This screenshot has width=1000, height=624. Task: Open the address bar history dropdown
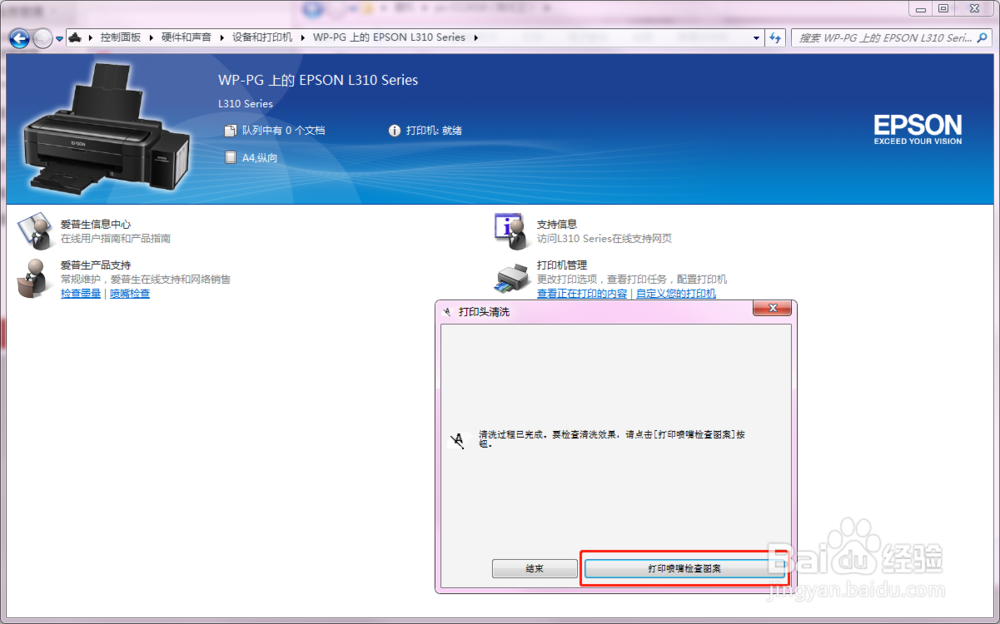coord(756,38)
